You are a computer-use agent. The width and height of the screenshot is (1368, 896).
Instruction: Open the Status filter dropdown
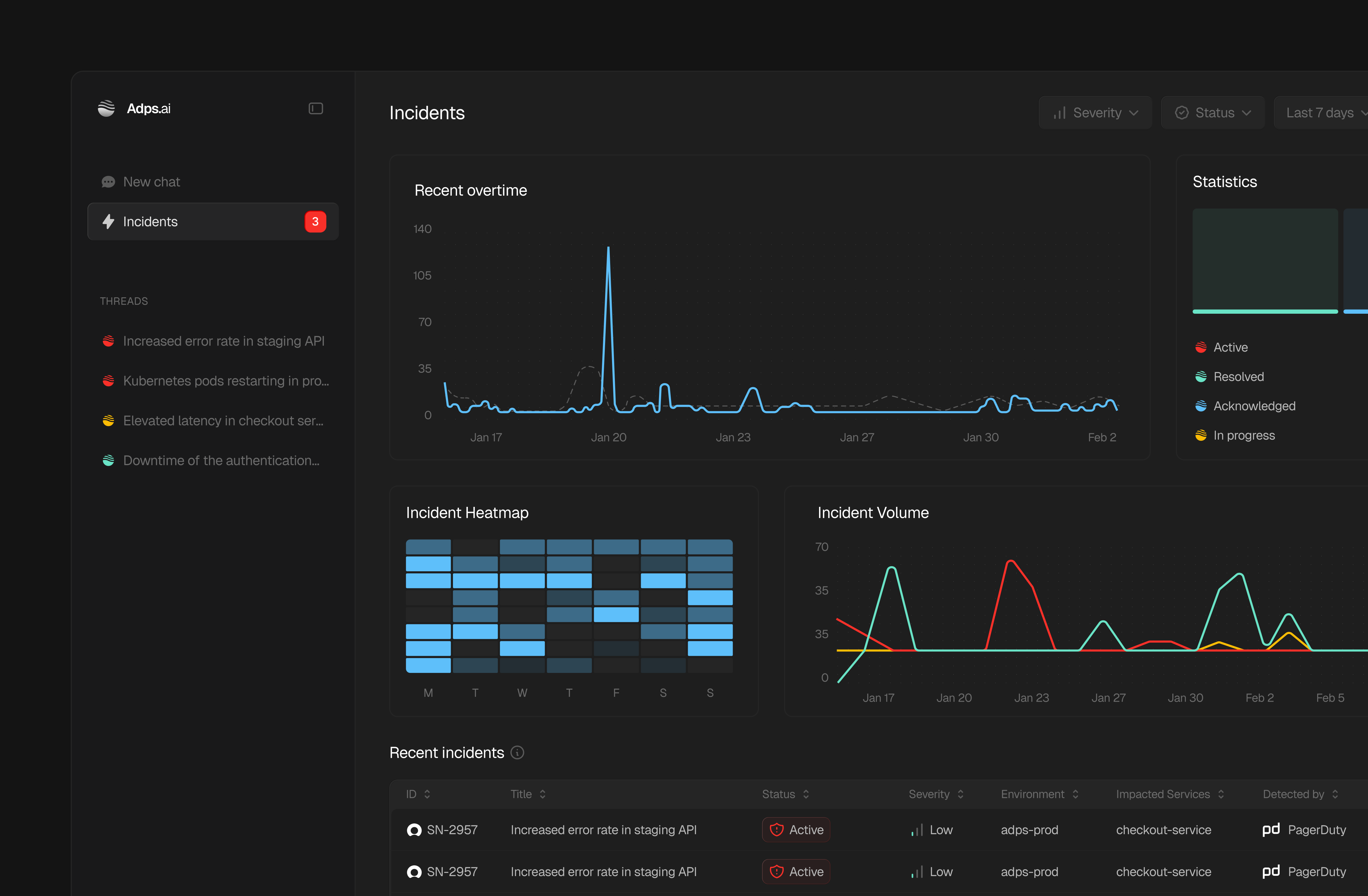coord(1213,112)
